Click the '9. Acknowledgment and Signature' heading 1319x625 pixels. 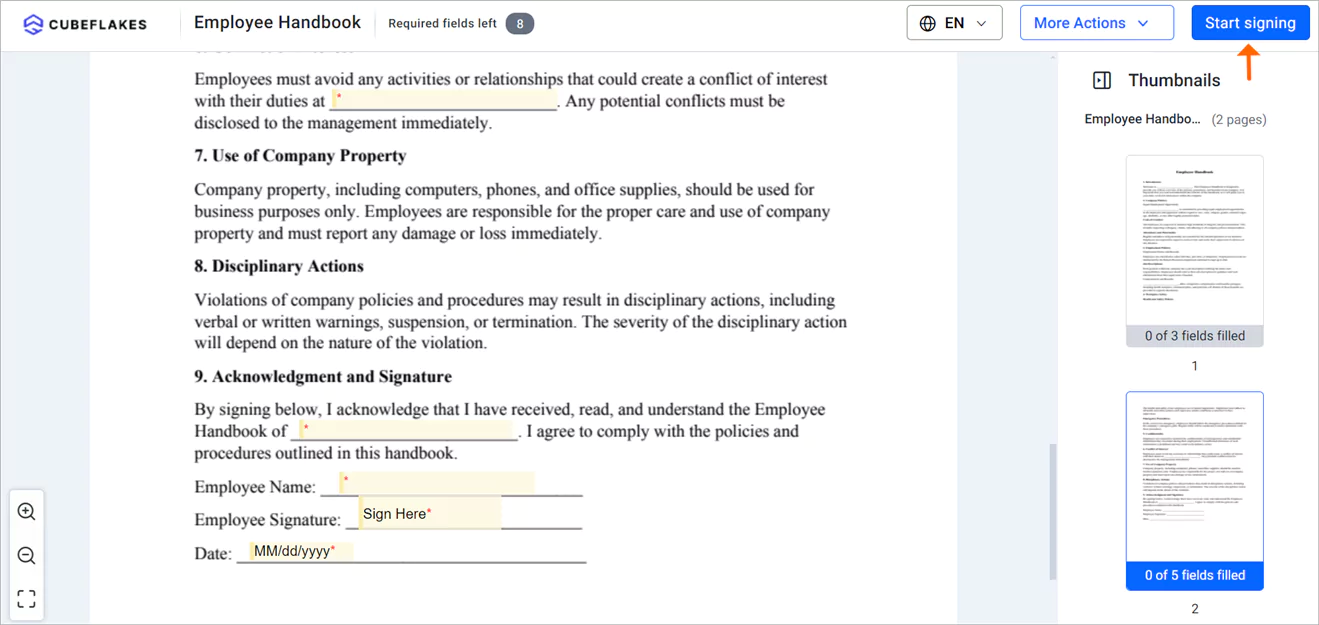323,376
